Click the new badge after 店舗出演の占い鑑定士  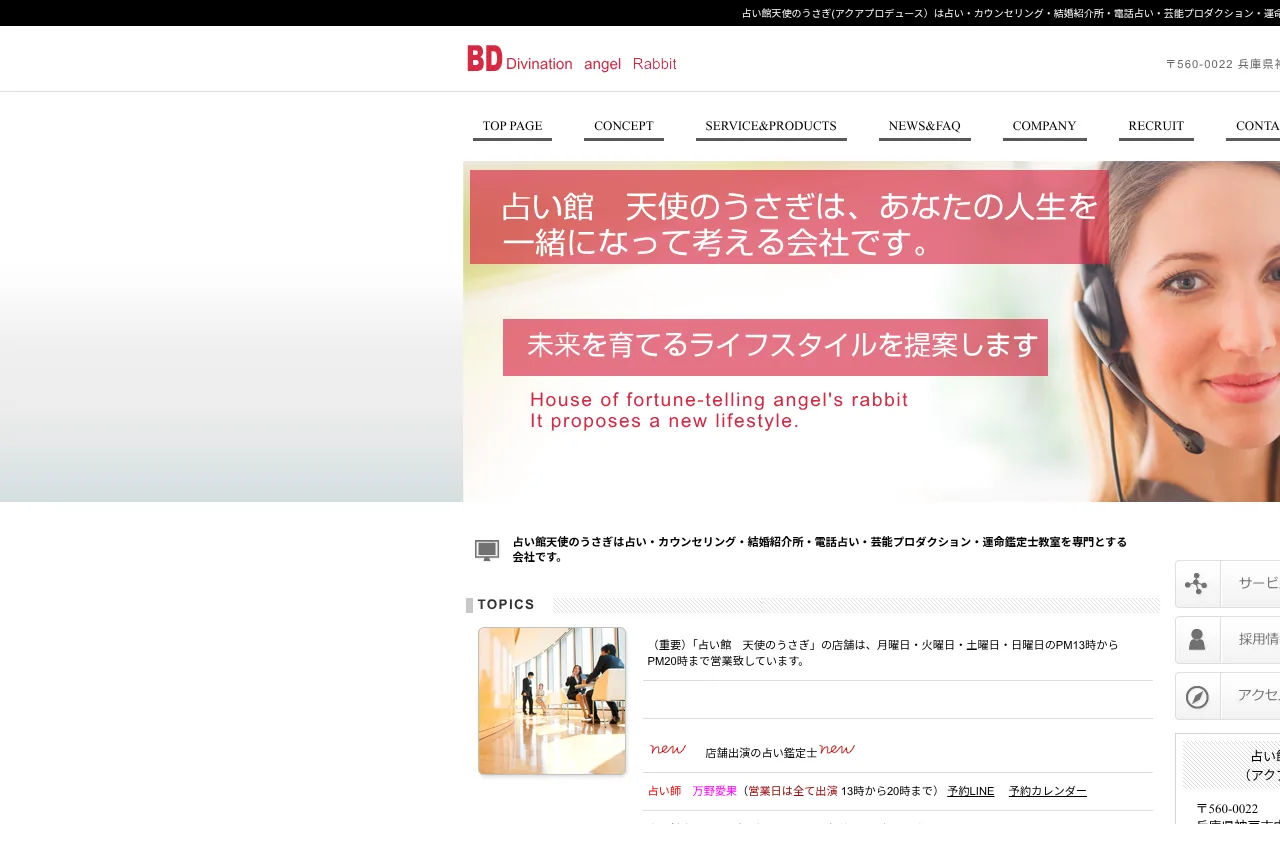pos(837,749)
